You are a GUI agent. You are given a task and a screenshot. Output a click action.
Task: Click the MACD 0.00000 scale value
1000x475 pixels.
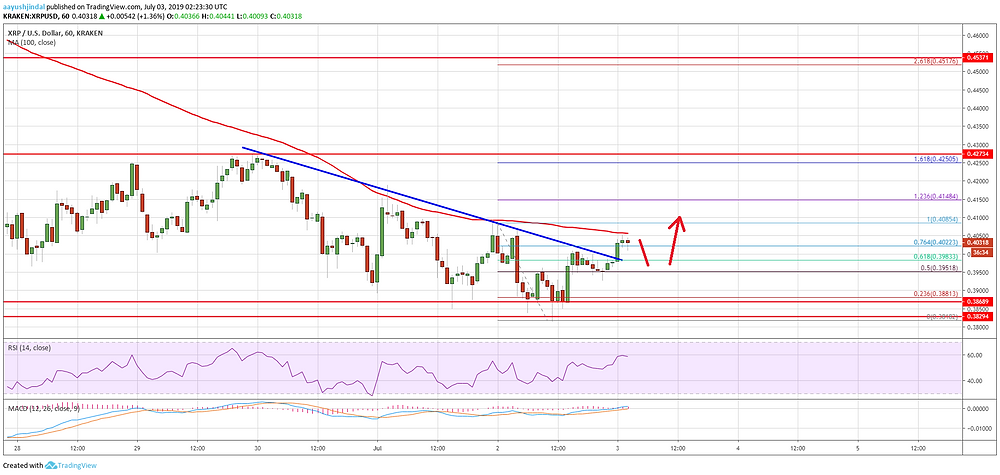point(978,409)
